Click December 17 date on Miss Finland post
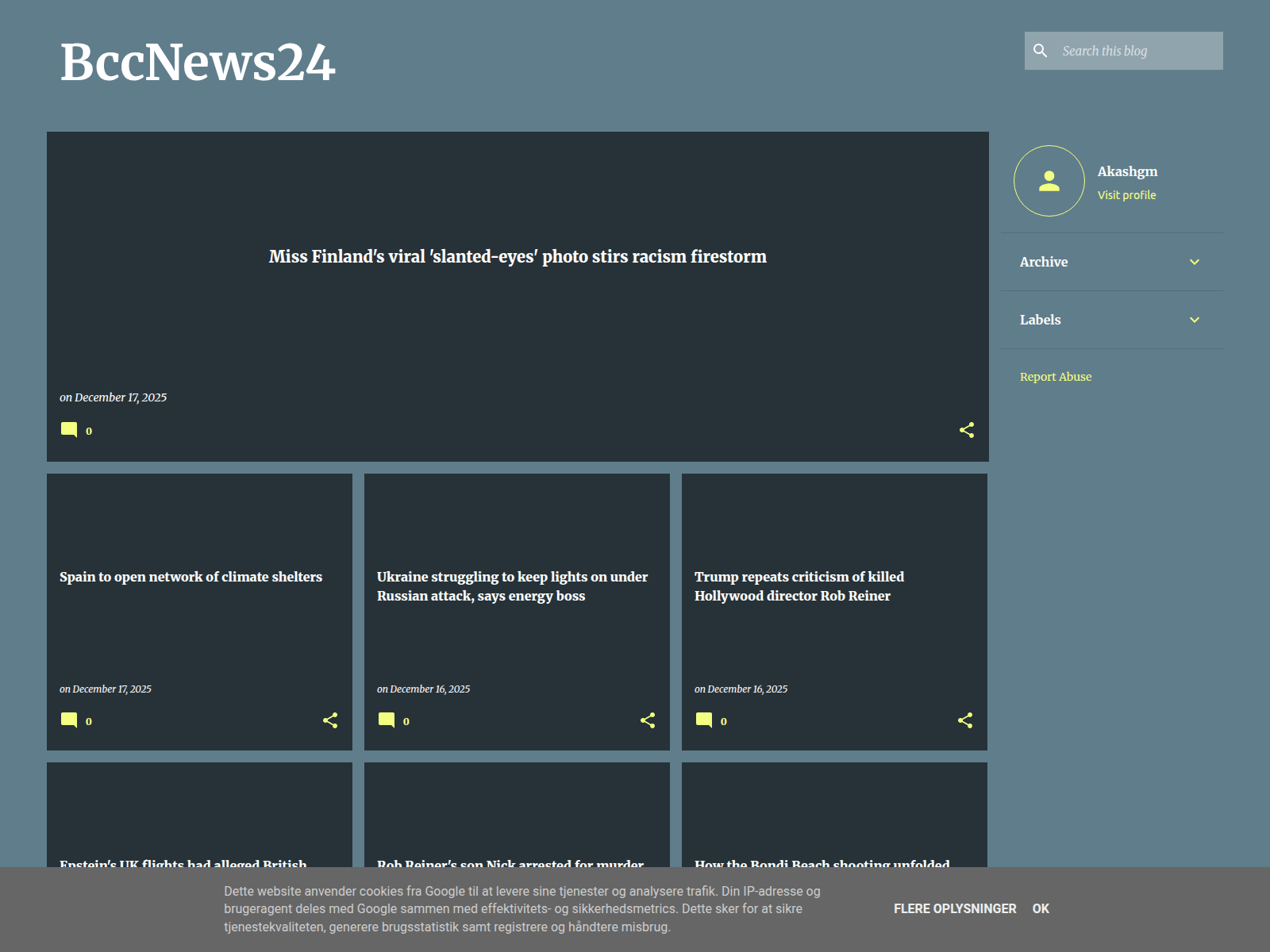The height and width of the screenshot is (952, 1270). click(121, 397)
